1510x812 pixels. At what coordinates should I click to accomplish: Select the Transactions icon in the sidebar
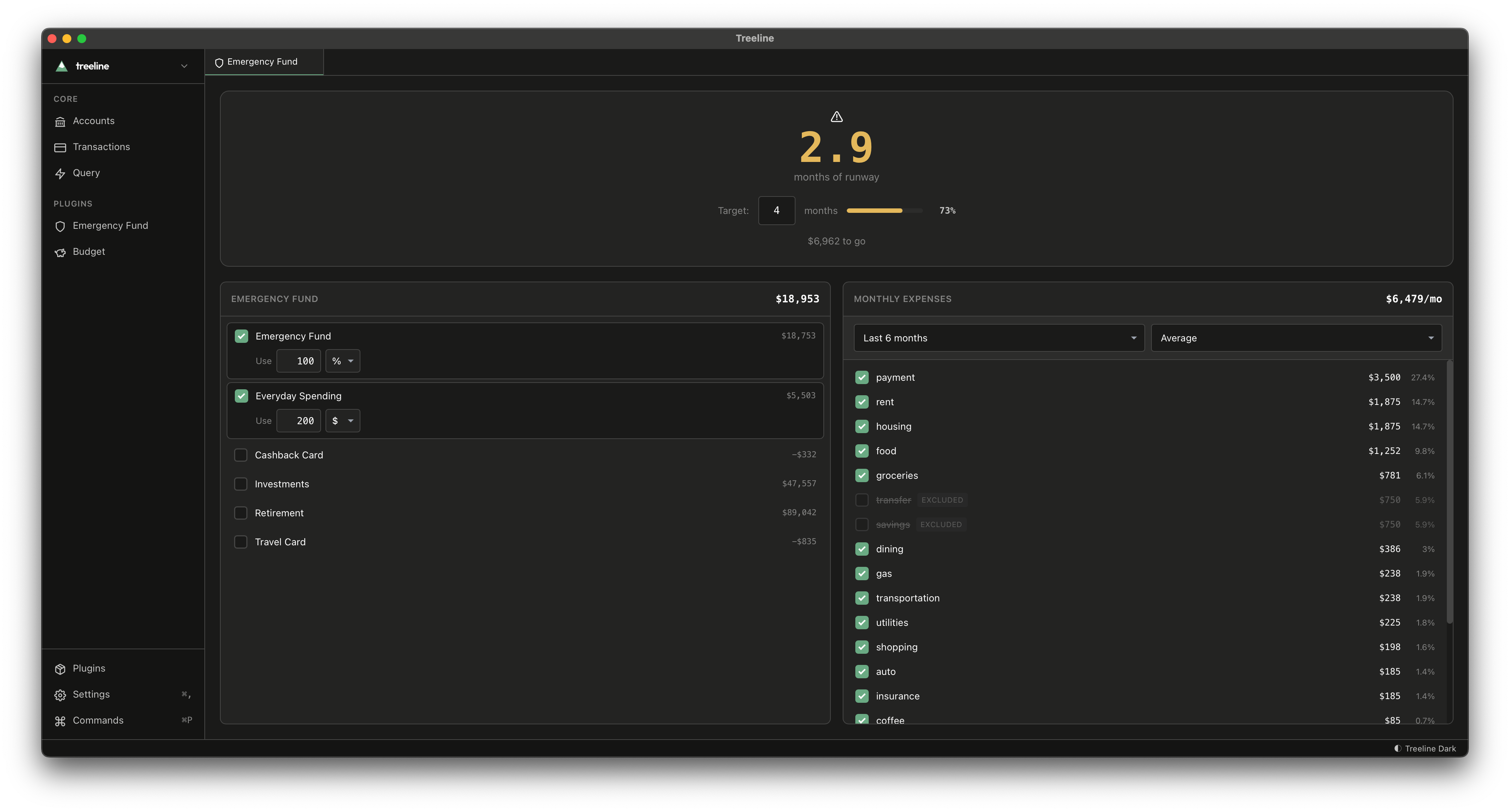coord(60,147)
